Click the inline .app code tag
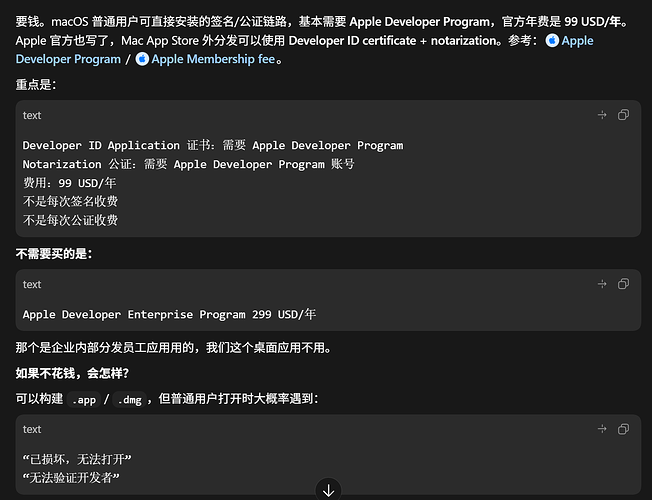Image resolution: width=652 pixels, height=500 pixels. click(84, 400)
